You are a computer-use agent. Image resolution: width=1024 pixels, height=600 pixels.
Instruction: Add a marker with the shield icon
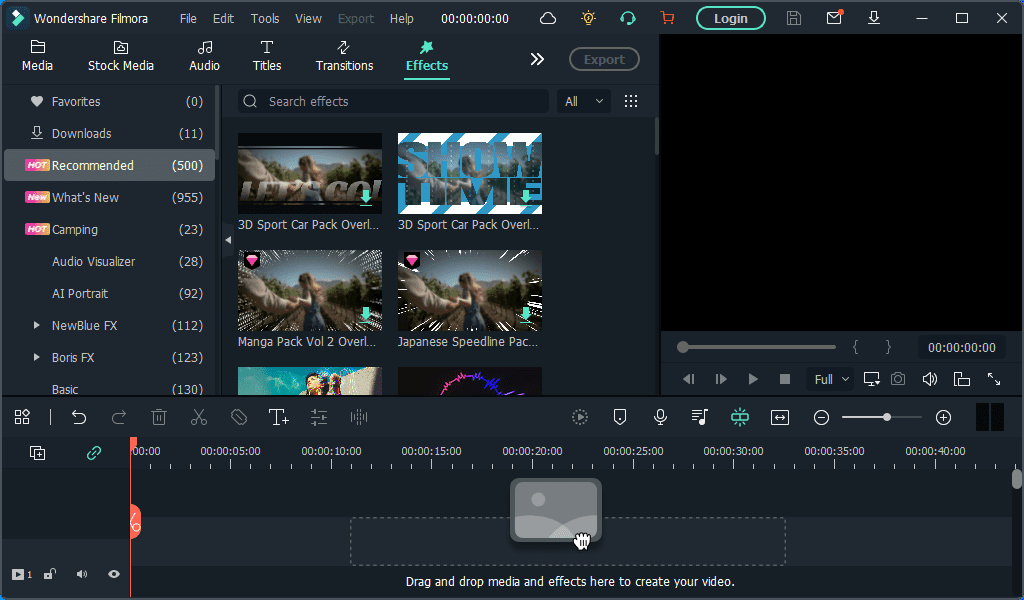coord(620,417)
